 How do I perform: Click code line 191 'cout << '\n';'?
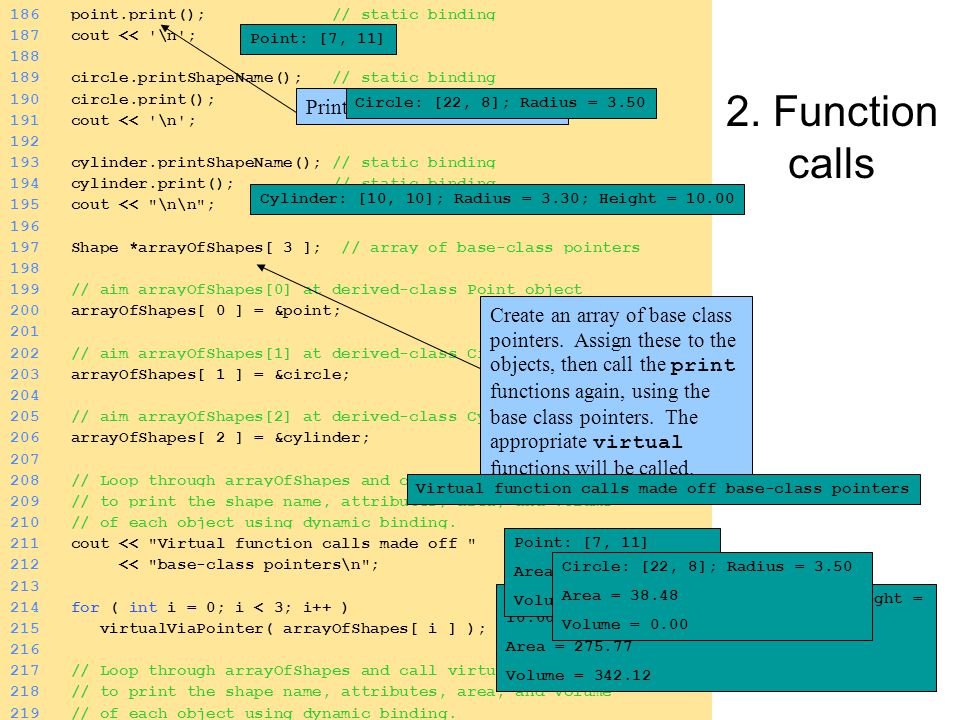[133, 120]
